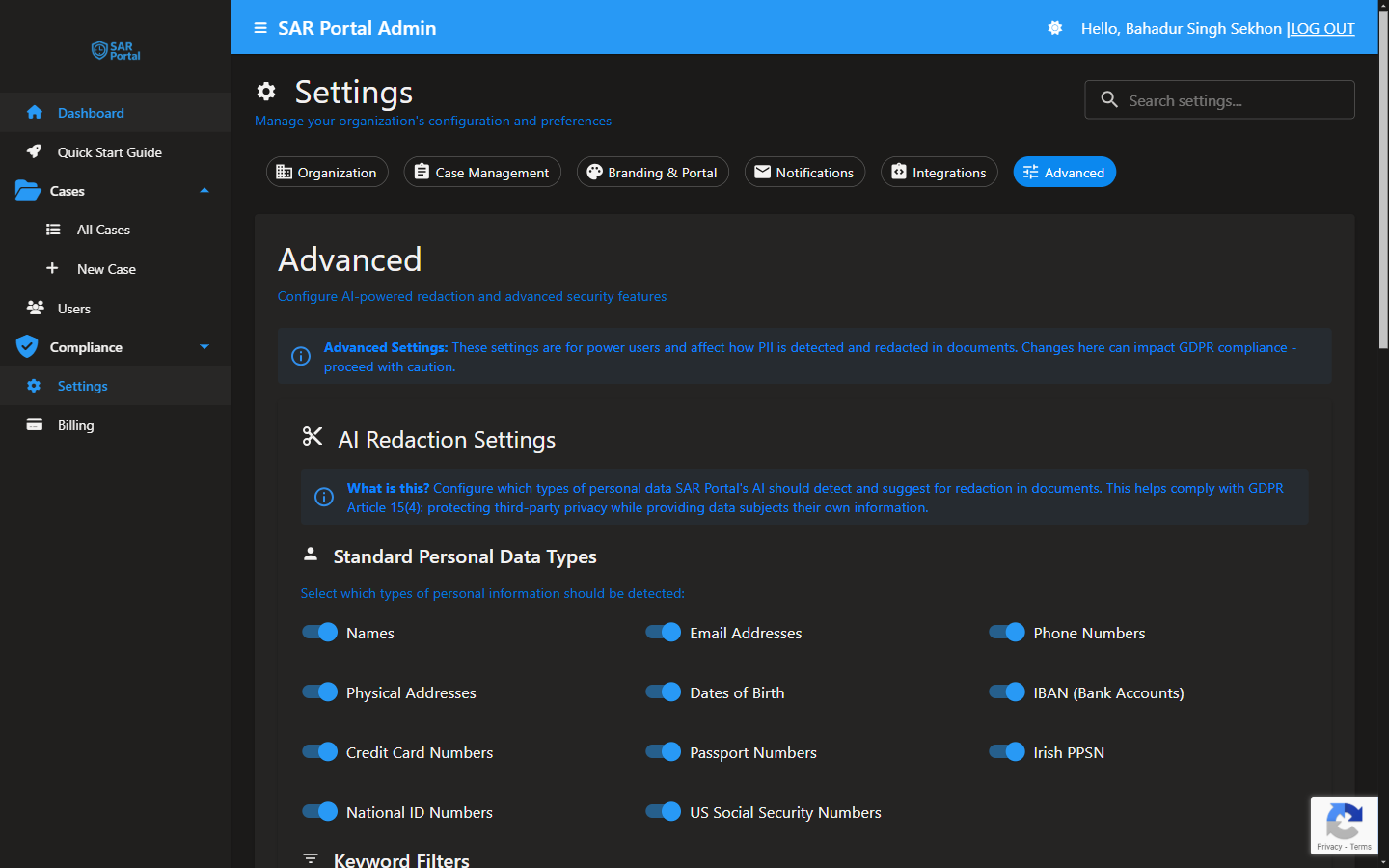Select New Case in the sidebar

coord(106,268)
